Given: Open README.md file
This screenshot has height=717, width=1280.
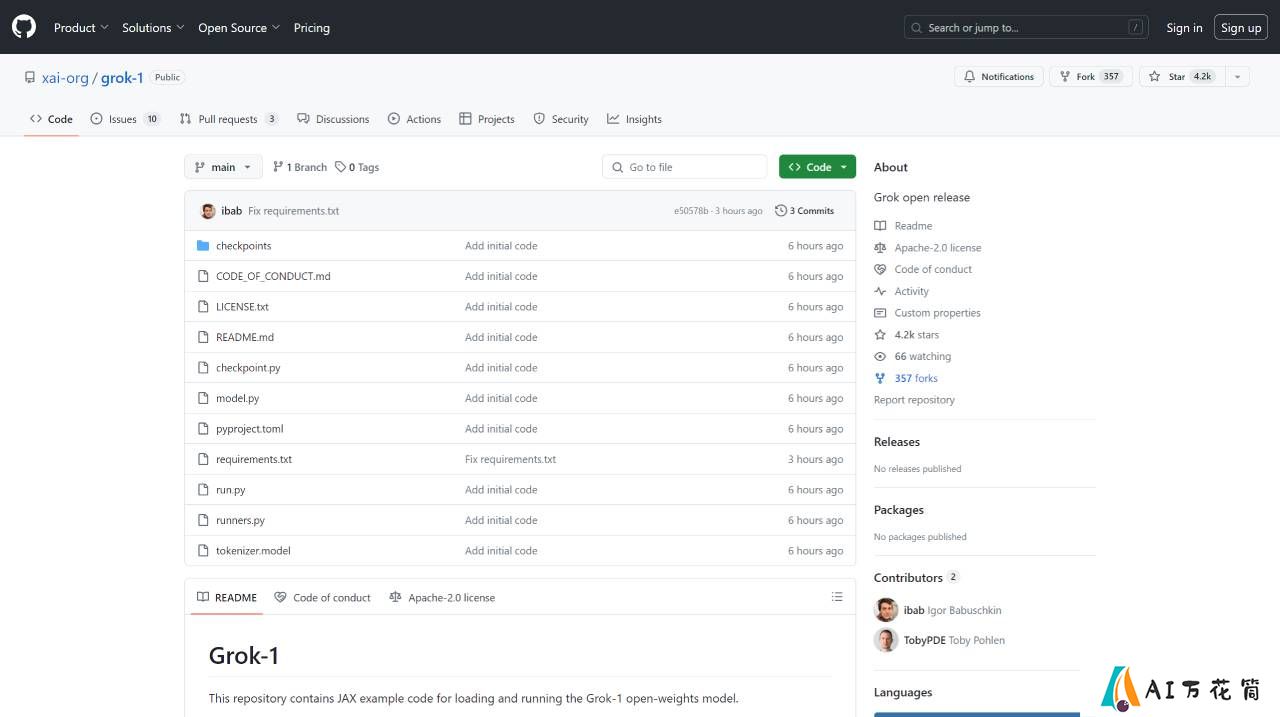Looking at the screenshot, I should (245, 337).
